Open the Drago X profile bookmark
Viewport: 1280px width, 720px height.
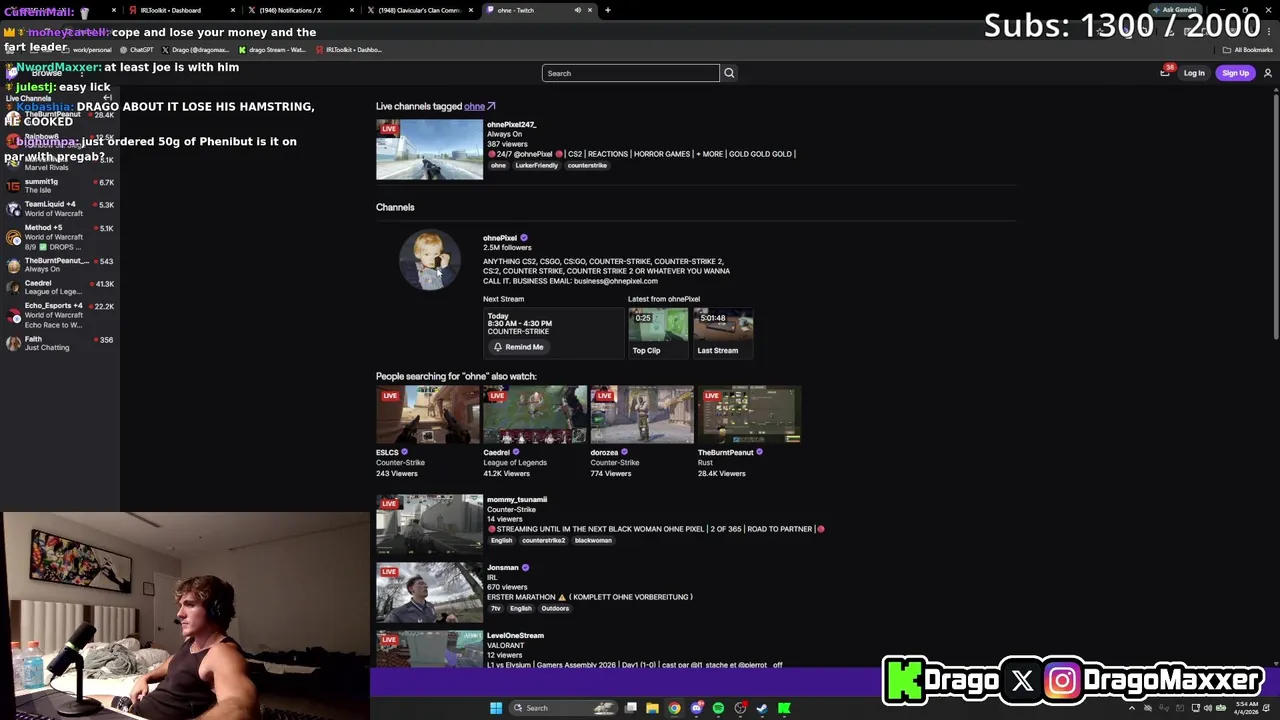tap(196, 49)
